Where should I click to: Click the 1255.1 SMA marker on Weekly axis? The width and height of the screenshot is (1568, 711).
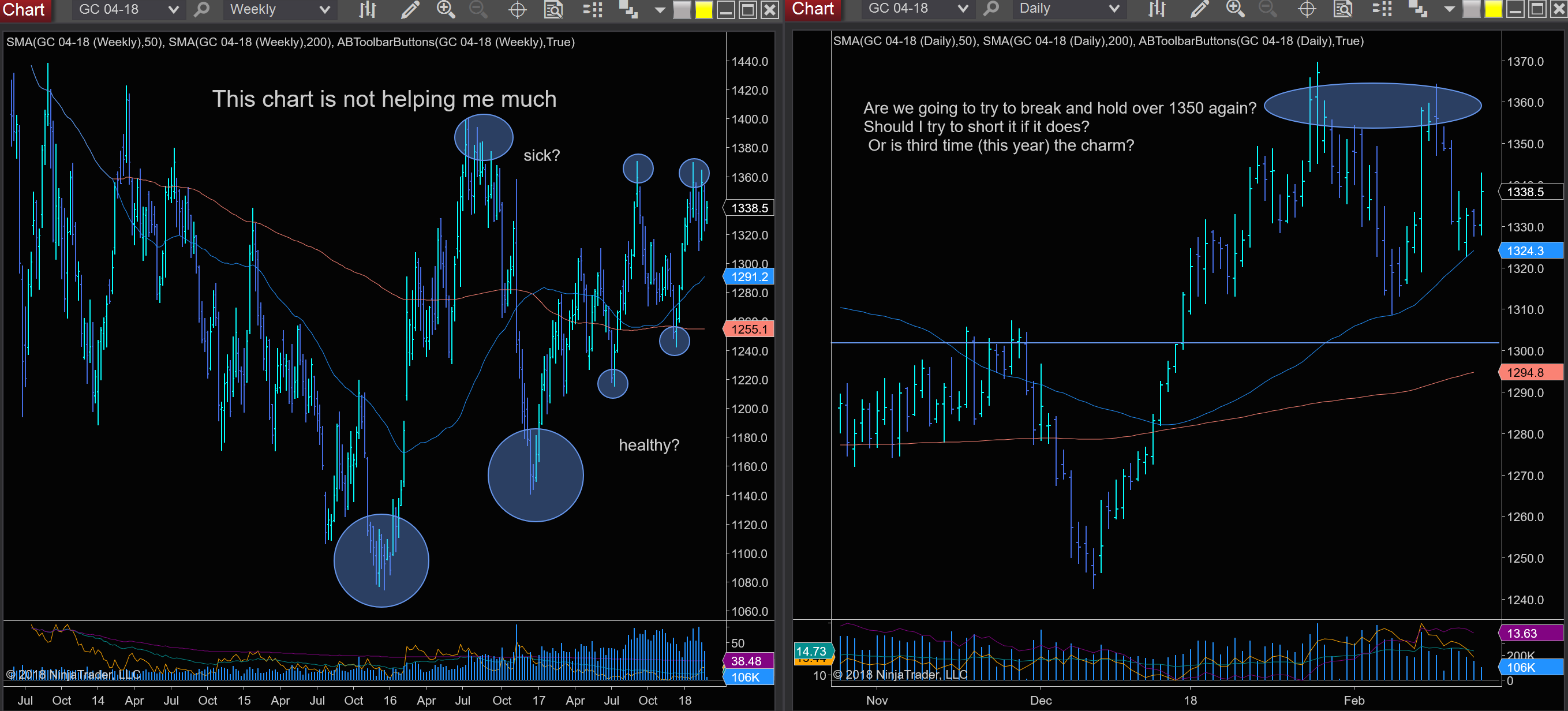click(749, 330)
